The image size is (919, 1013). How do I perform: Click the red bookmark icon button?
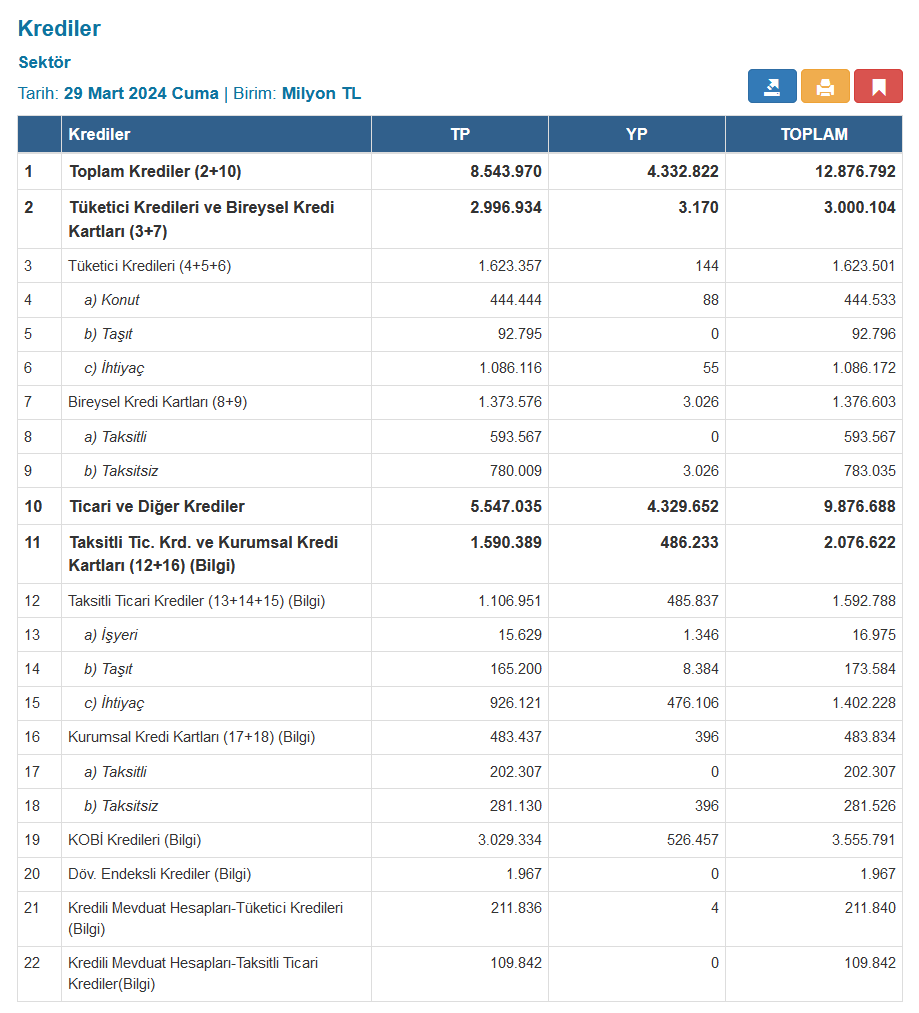coord(878,86)
